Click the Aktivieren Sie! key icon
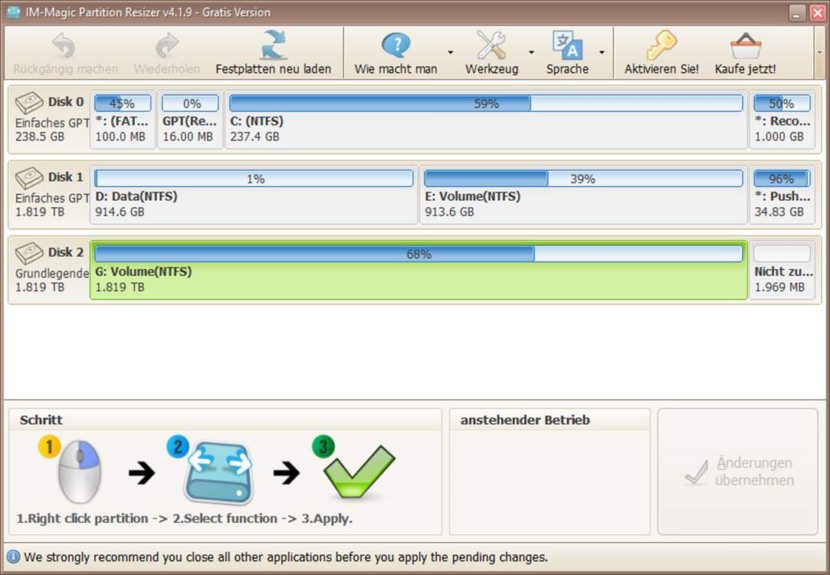This screenshot has height=575, width=830. [x=661, y=46]
